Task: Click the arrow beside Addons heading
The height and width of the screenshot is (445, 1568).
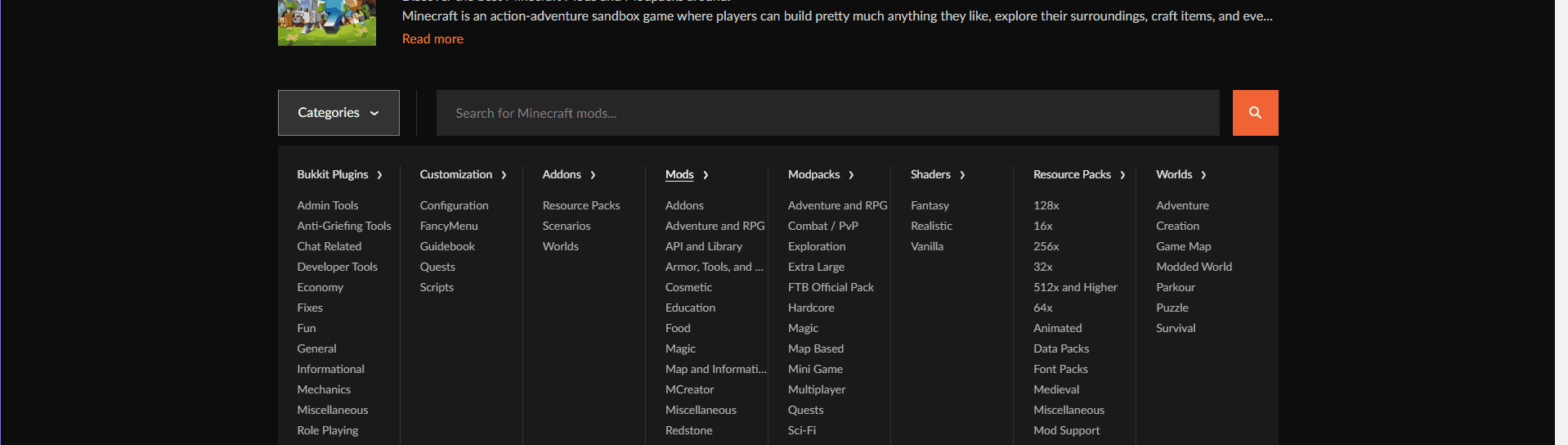Action: pyautogui.click(x=593, y=175)
